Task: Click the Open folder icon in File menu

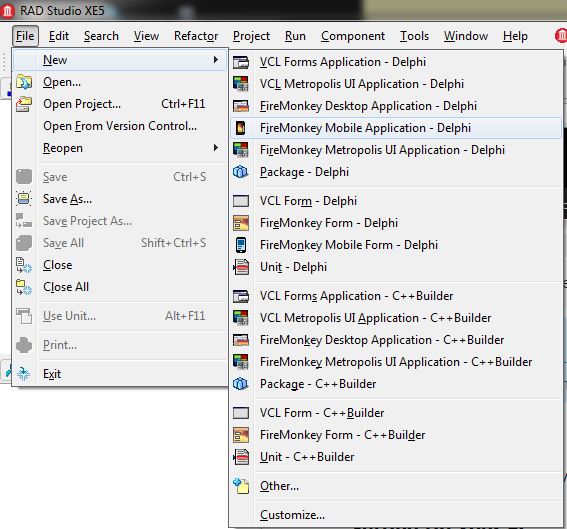Action: tap(24, 82)
